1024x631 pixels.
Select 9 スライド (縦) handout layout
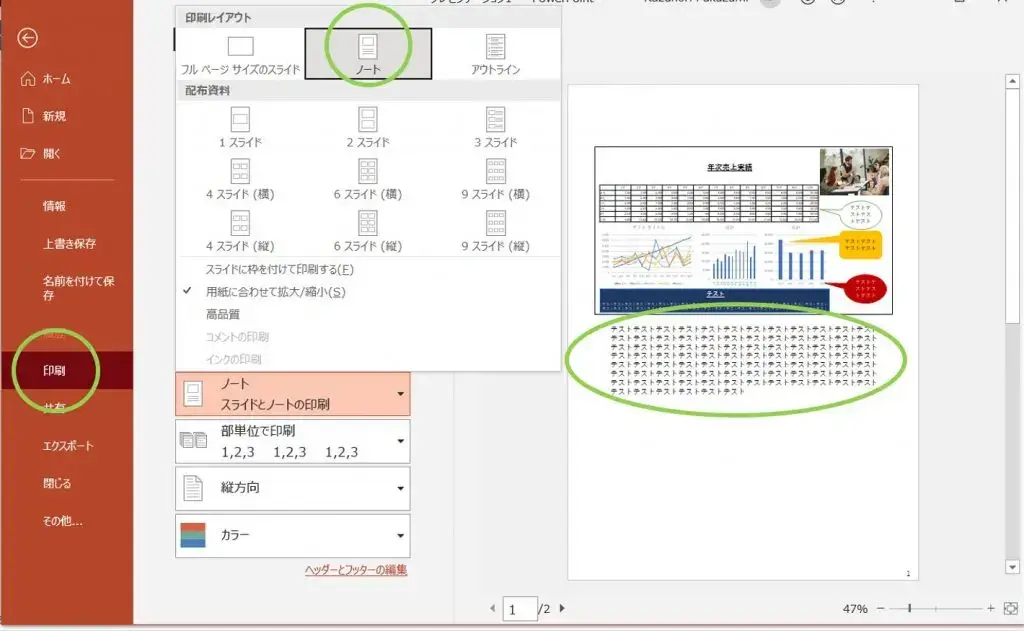click(x=496, y=232)
